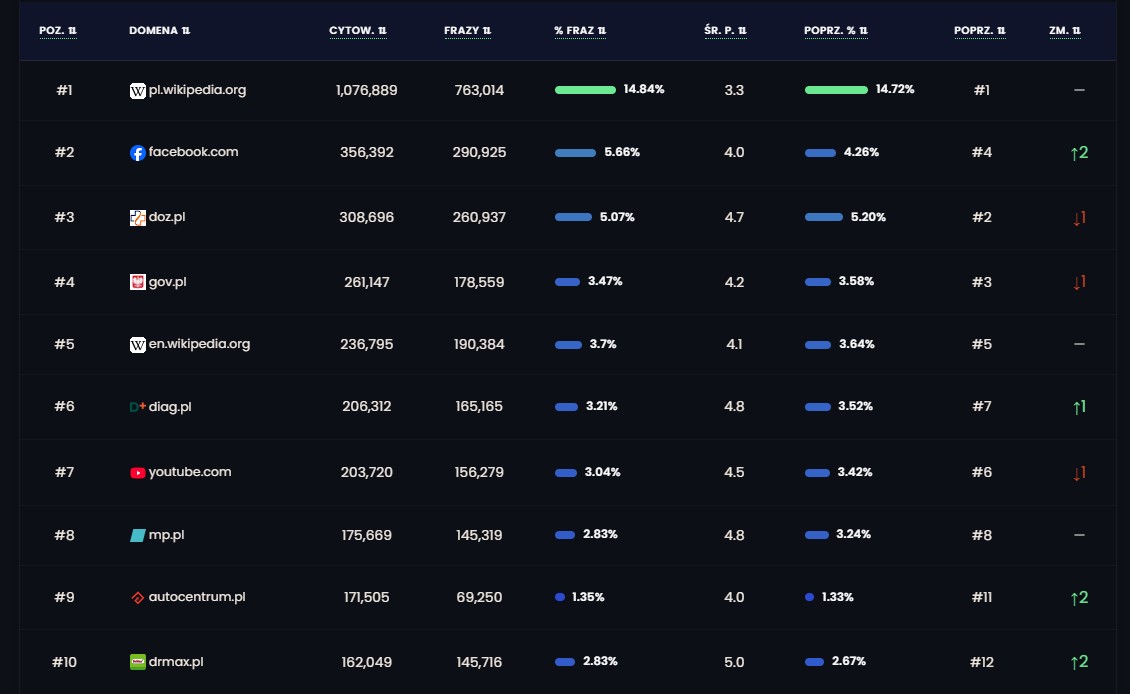
Task: Click the diag.pl logo icon
Action: pos(138,407)
